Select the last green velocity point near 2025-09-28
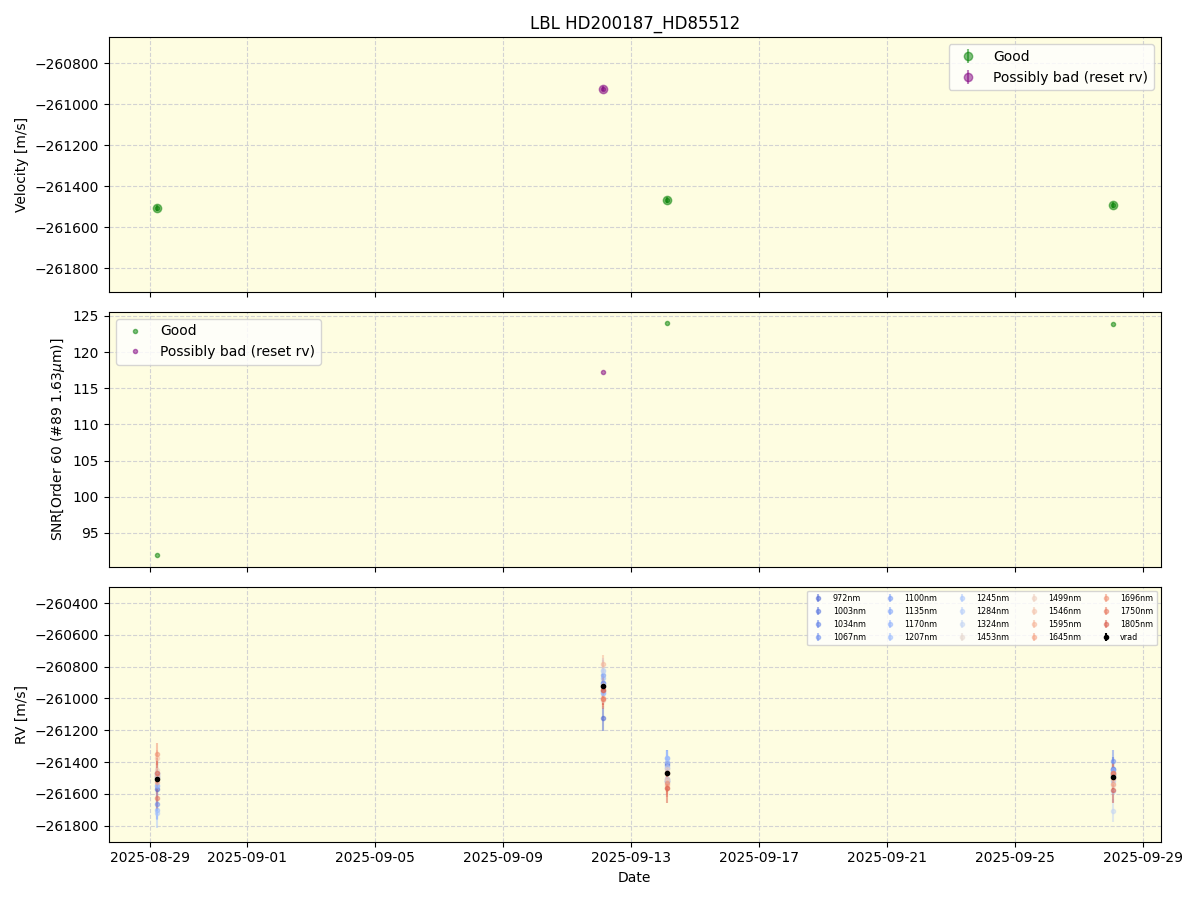This screenshot has height=900, width=1200. (x=1113, y=205)
